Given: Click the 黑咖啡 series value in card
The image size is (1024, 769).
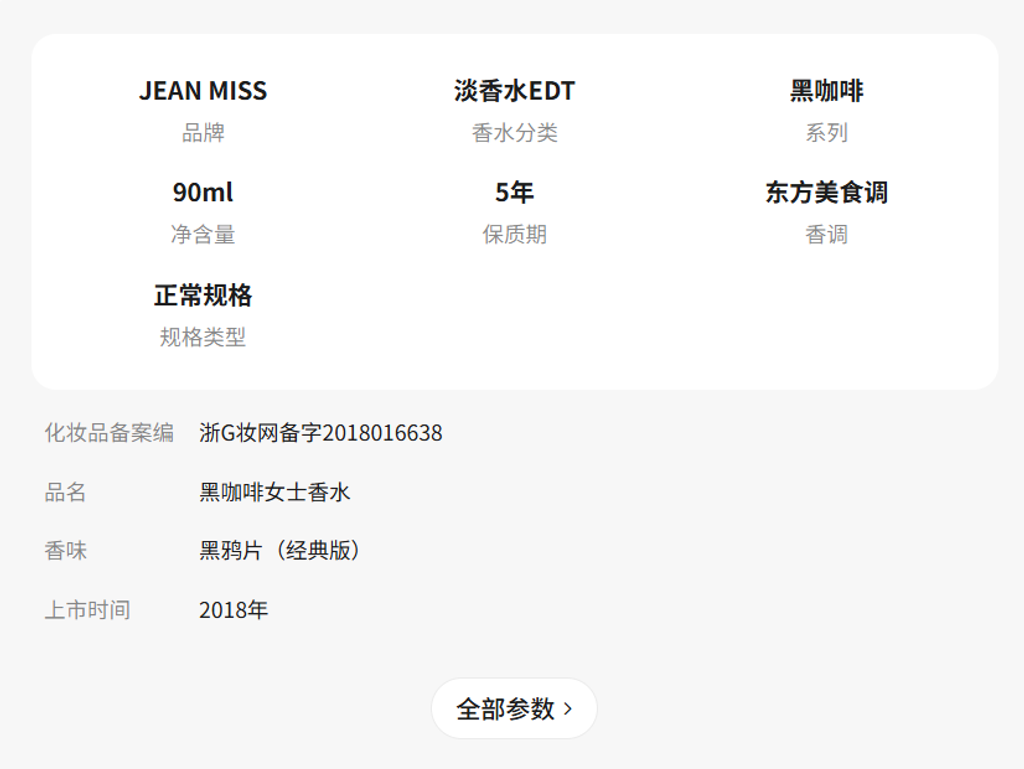Looking at the screenshot, I should tap(826, 91).
